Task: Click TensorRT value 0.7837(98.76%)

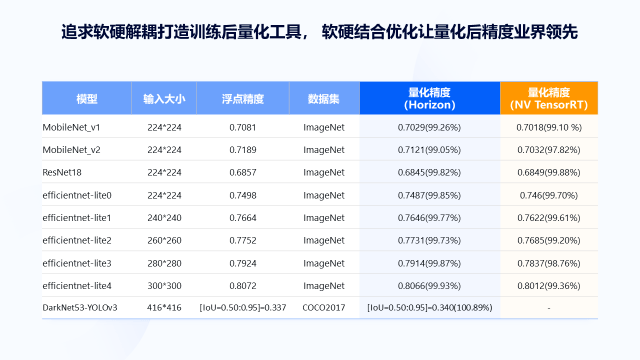Action: click(549, 263)
